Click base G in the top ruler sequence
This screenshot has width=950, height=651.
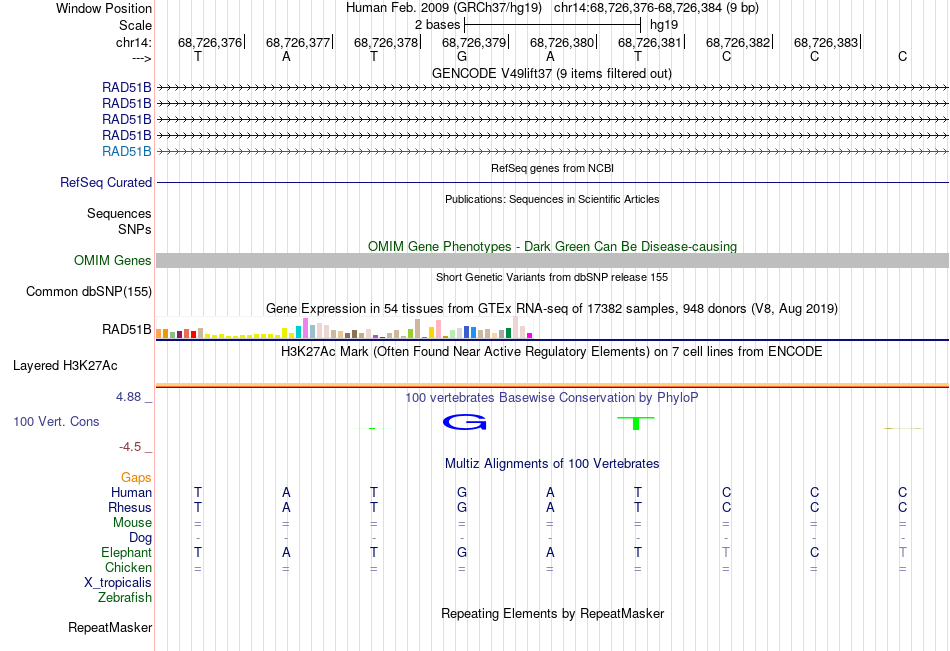462,56
